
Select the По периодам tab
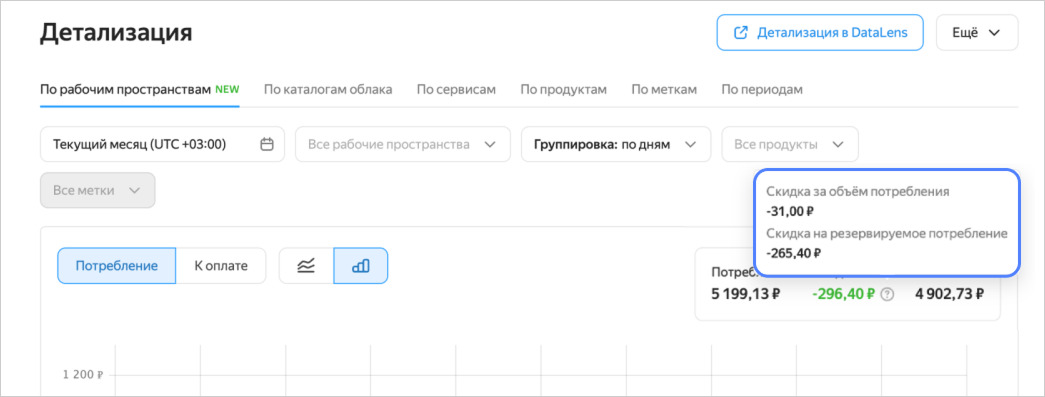(x=762, y=89)
